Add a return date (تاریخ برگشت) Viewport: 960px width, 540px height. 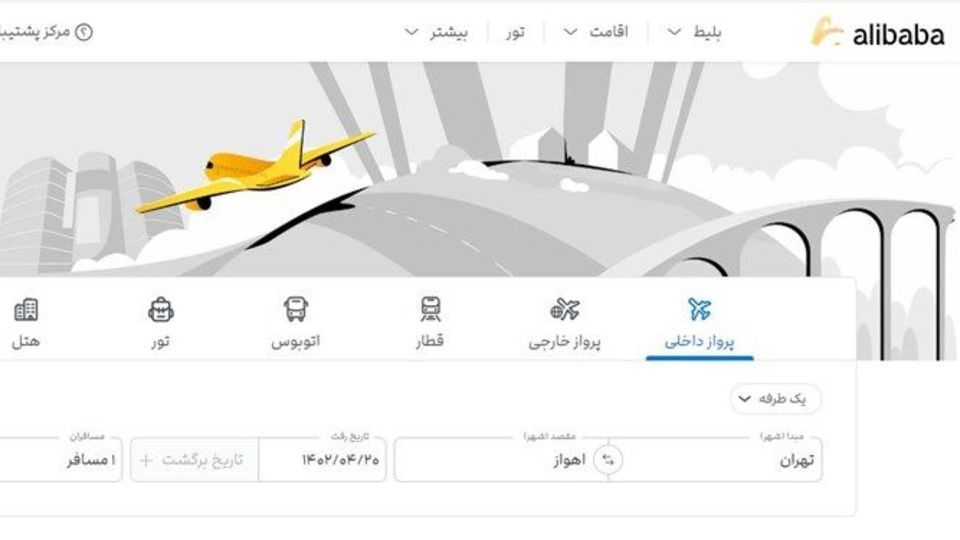[194, 460]
